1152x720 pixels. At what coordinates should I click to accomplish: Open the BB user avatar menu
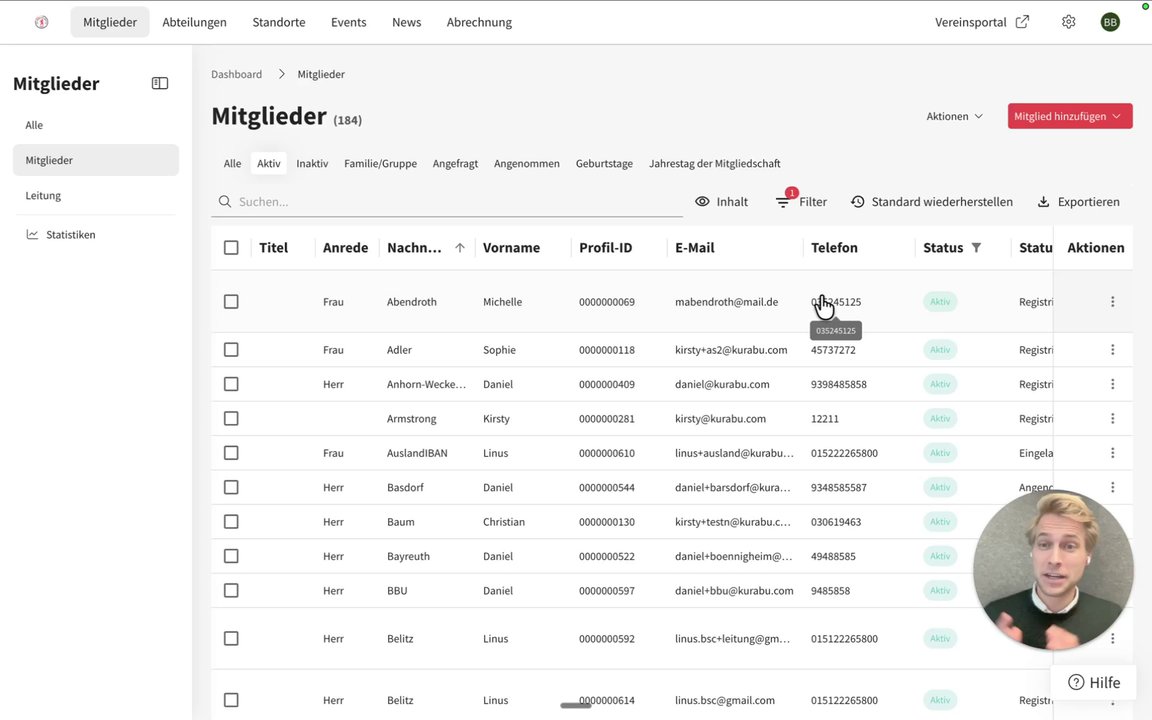(1110, 22)
